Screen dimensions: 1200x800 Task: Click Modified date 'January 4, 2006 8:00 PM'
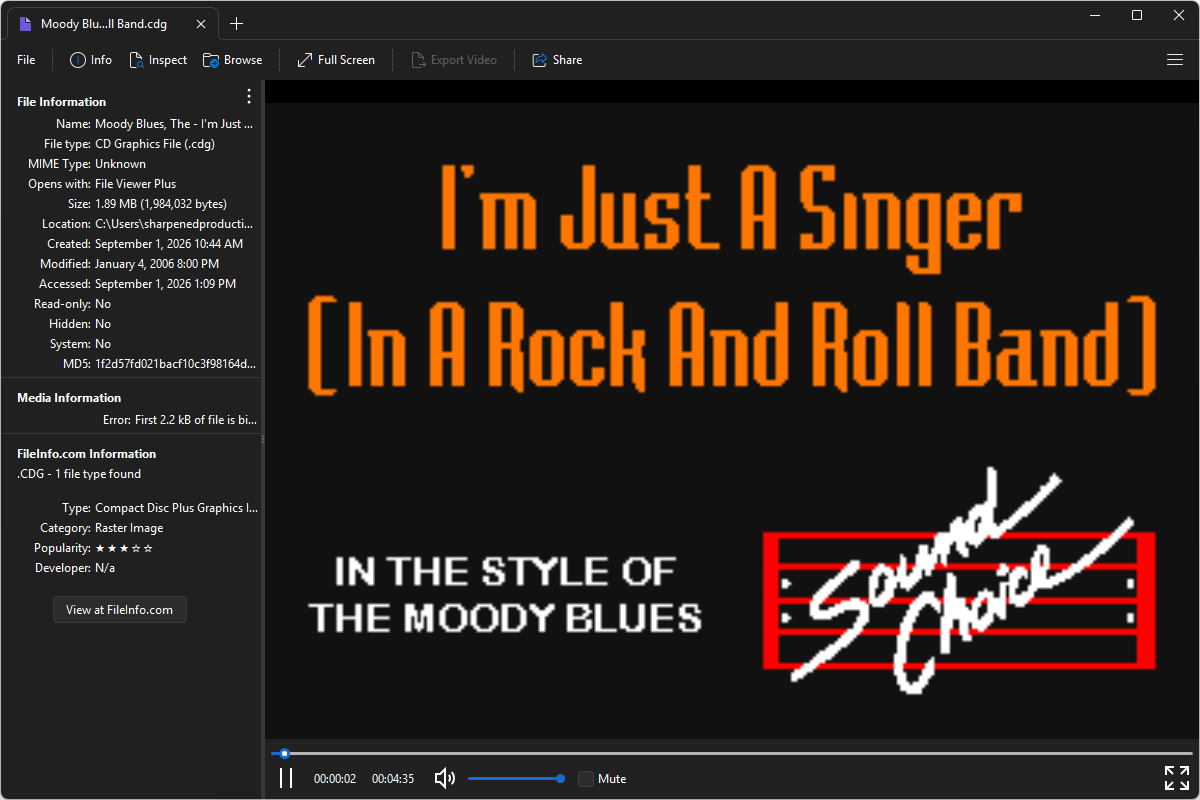157,264
